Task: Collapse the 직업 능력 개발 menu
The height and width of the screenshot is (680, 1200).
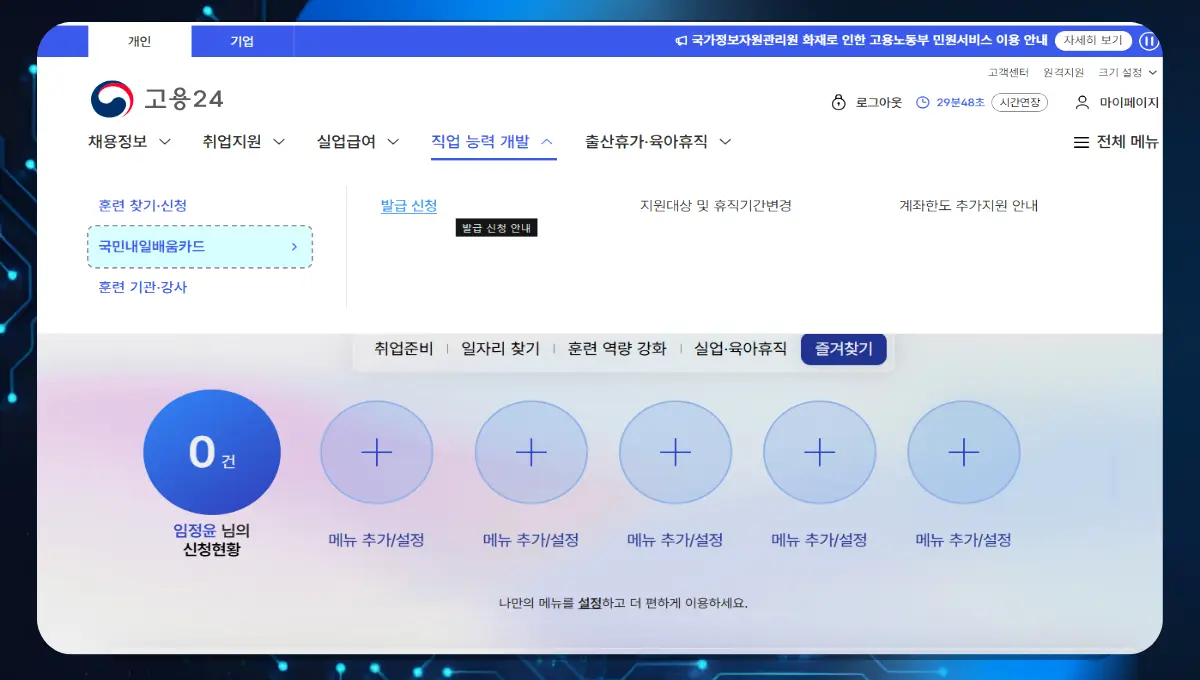Action: pos(492,142)
